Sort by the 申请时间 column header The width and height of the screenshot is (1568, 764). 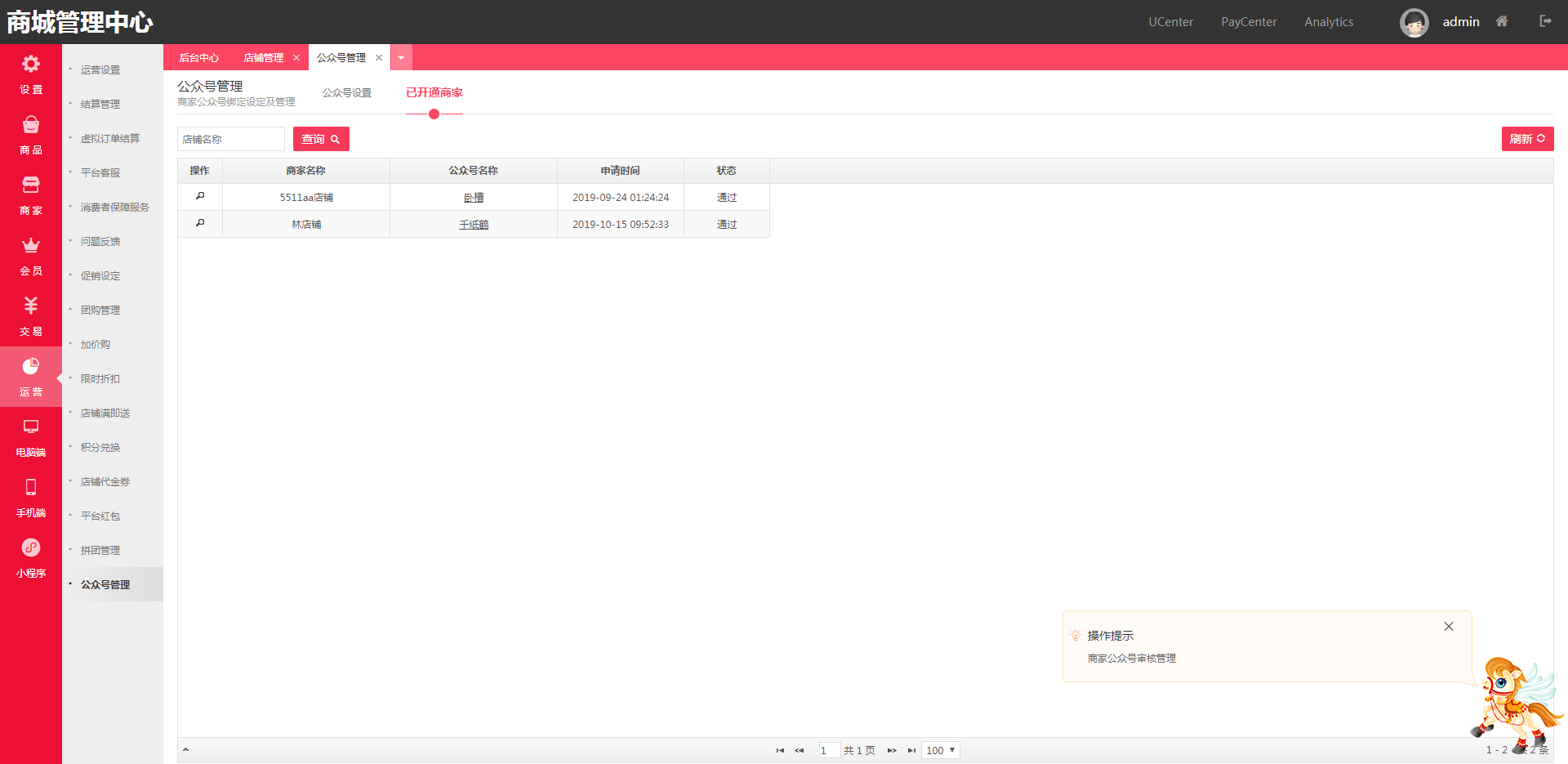(x=621, y=170)
